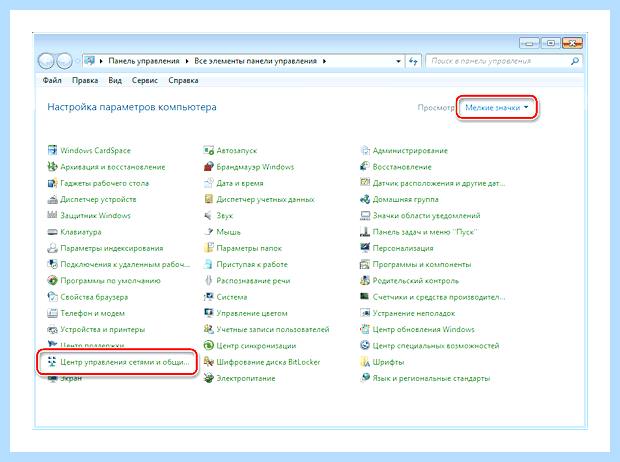Open Программы и компоненты link
This screenshot has width=620, height=462.
(x=422, y=264)
